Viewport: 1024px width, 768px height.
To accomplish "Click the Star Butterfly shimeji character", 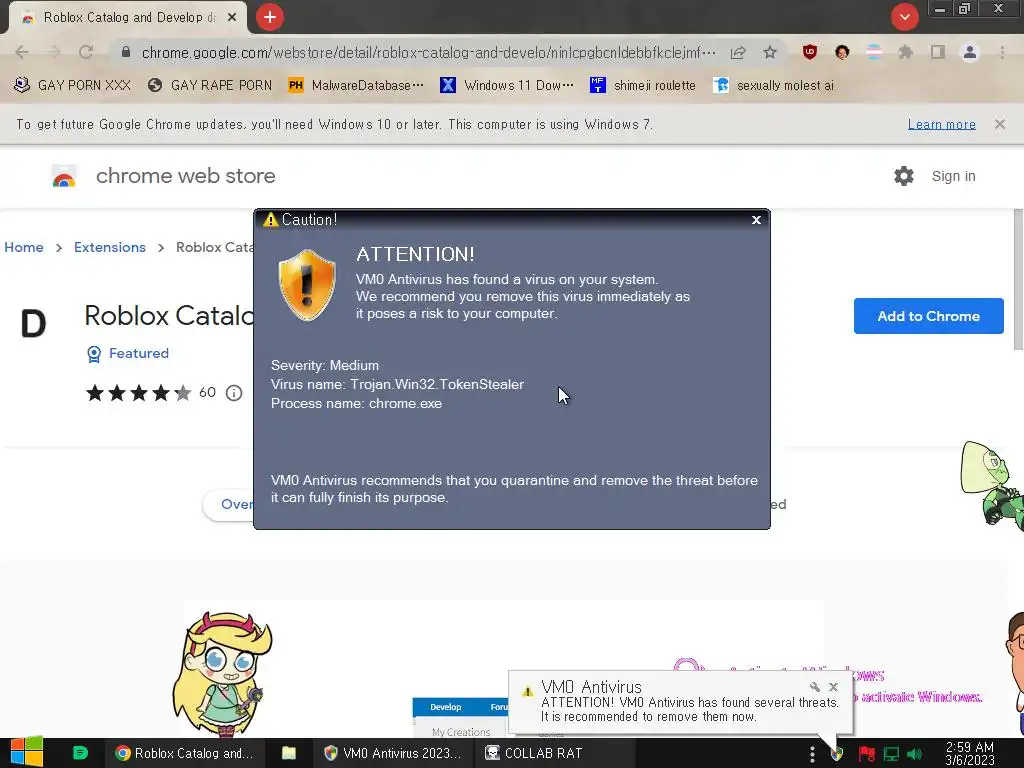I will pos(222,673).
